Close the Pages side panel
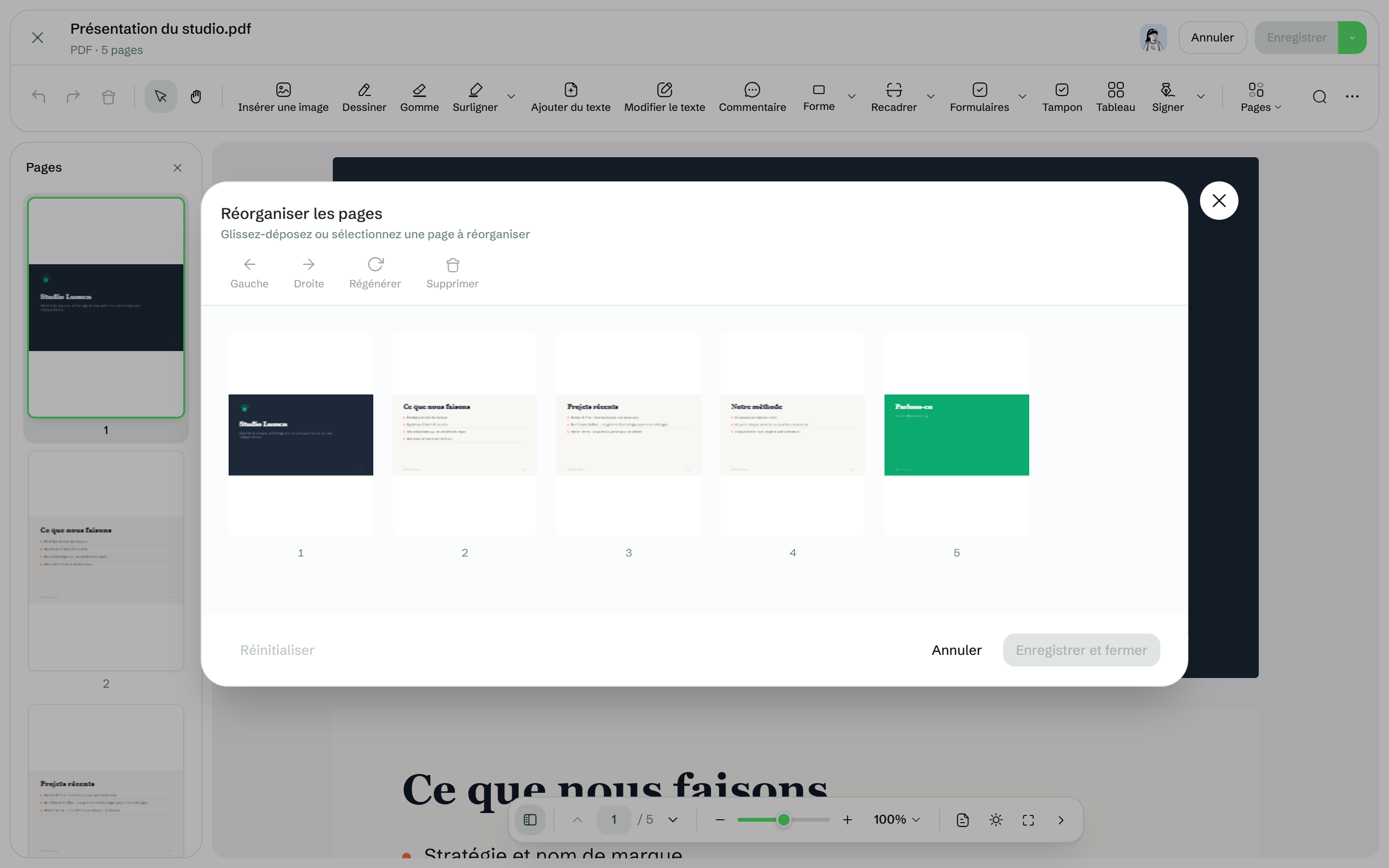Image resolution: width=1389 pixels, height=868 pixels. (x=177, y=168)
